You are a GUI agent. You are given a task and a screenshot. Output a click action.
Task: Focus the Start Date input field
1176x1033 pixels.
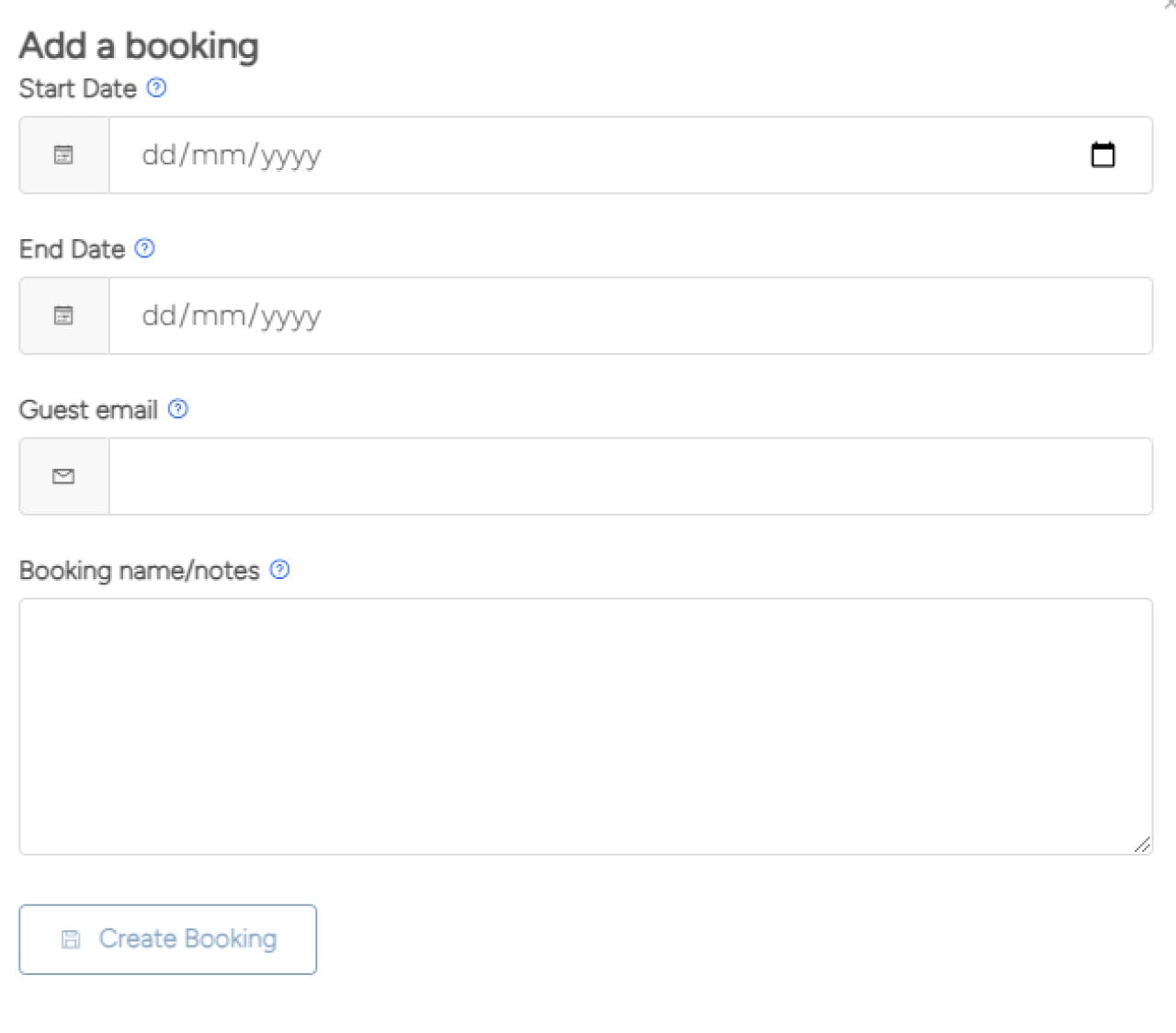tap(551, 154)
